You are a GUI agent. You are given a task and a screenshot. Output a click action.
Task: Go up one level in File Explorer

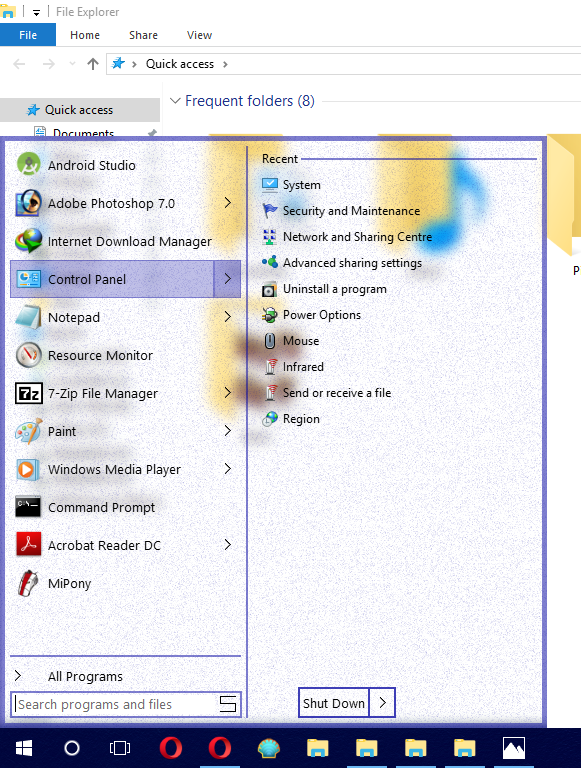[93, 64]
